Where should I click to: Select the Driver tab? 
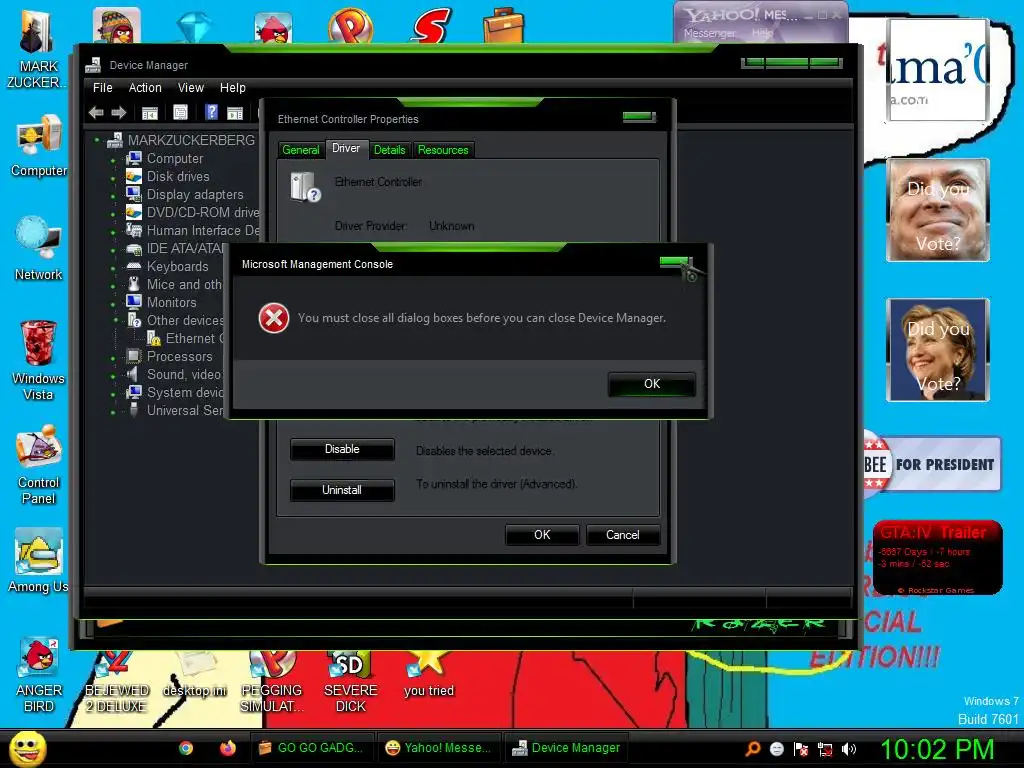click(345, 148)
